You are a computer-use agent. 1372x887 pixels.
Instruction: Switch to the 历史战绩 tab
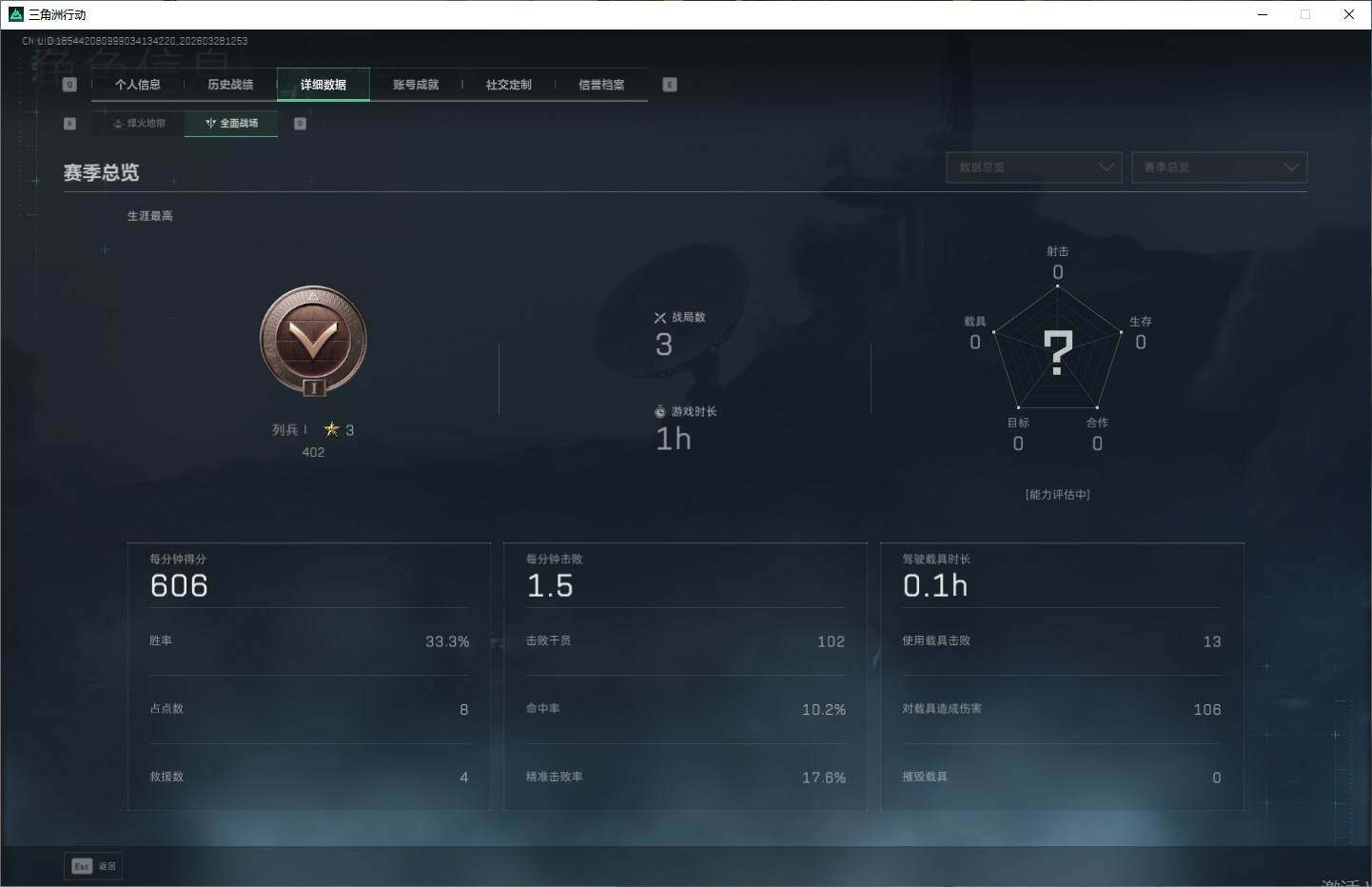[x=230, y=85]
